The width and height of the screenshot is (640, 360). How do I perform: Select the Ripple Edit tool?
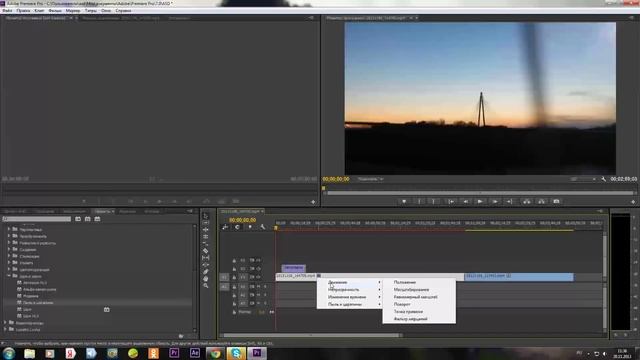tap(206, 230)
